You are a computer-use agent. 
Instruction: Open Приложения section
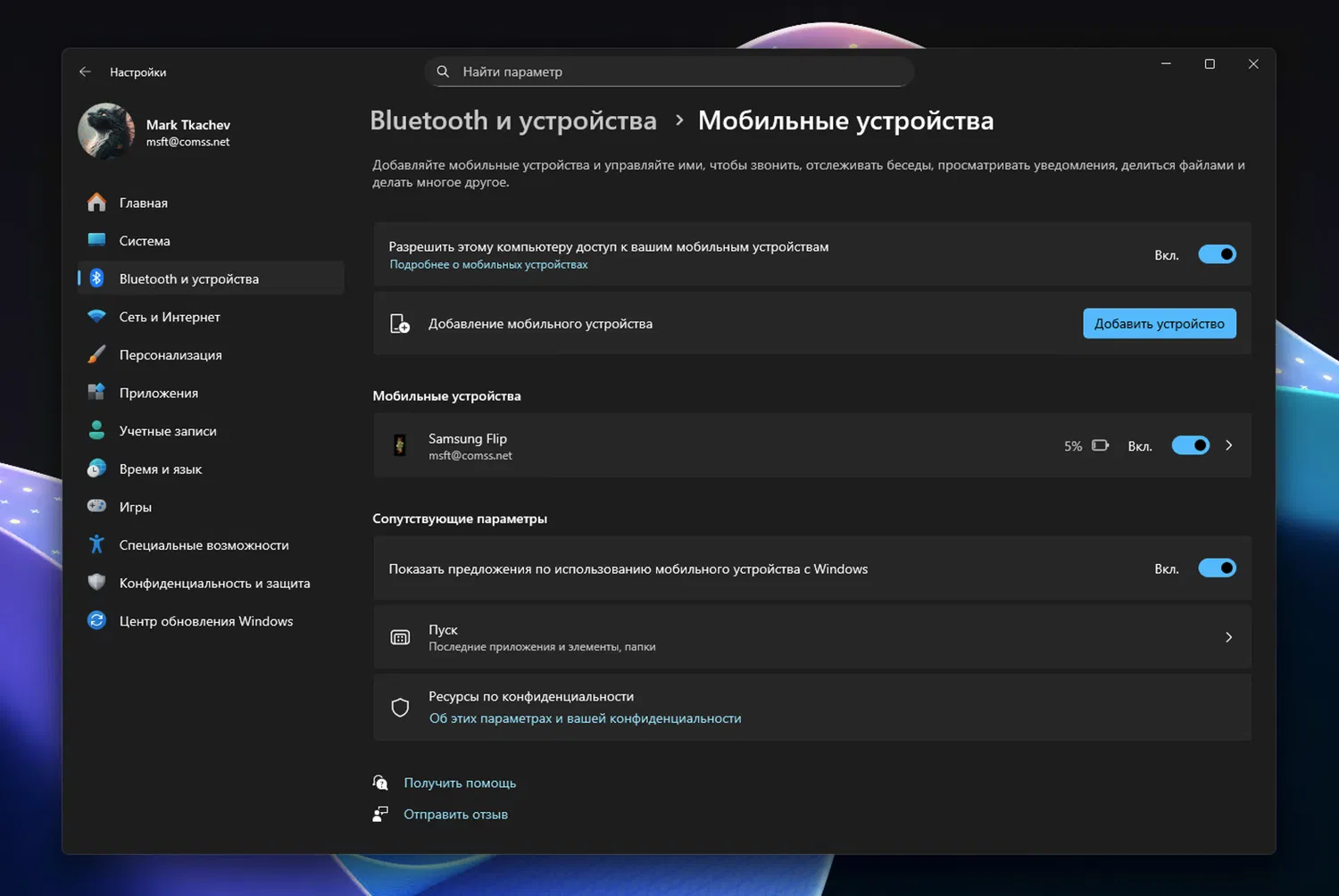pos(211,393)
